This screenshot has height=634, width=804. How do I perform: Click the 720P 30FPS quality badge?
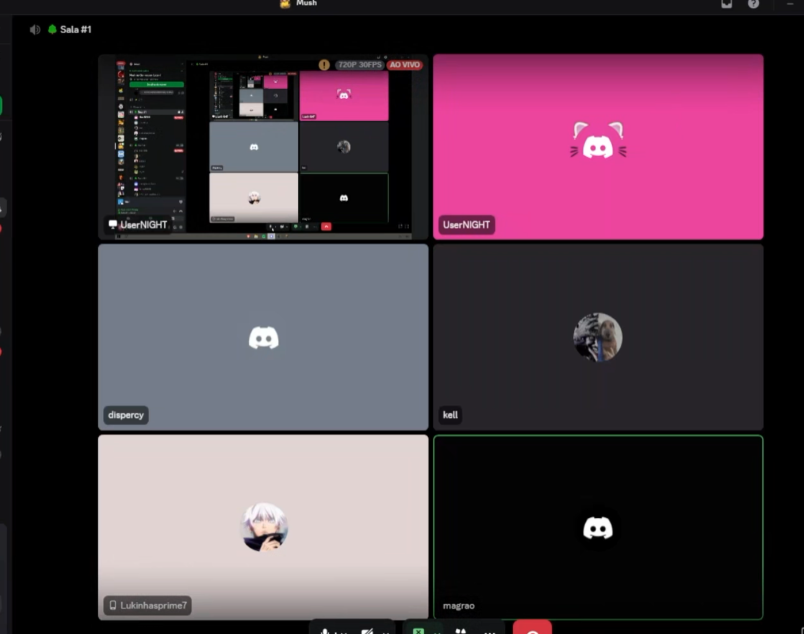[360, 65]
